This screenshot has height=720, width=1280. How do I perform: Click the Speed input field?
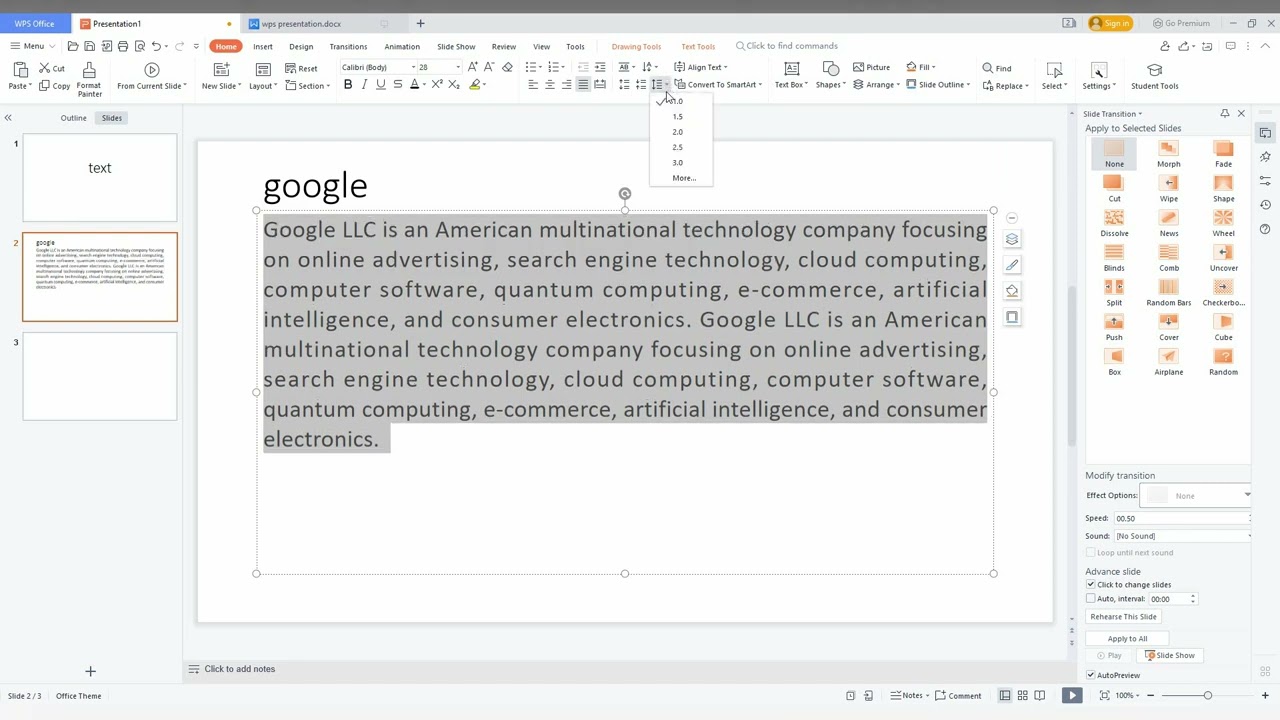(x=1182, y=518)
